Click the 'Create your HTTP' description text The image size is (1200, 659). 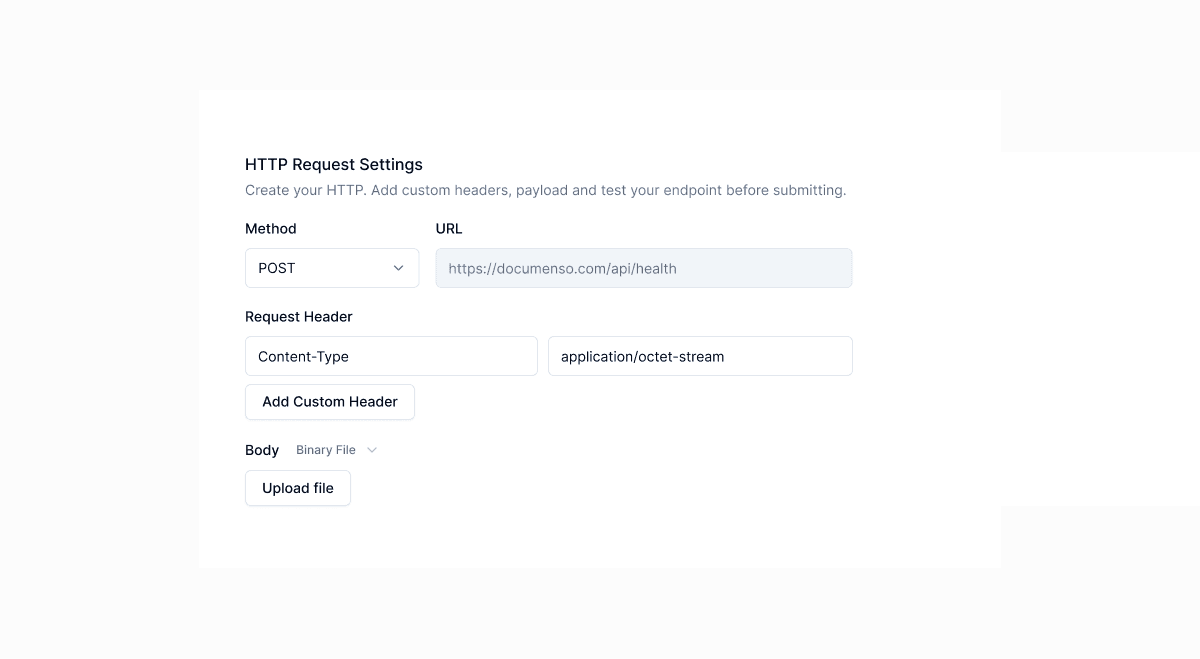tap(305, 190)
